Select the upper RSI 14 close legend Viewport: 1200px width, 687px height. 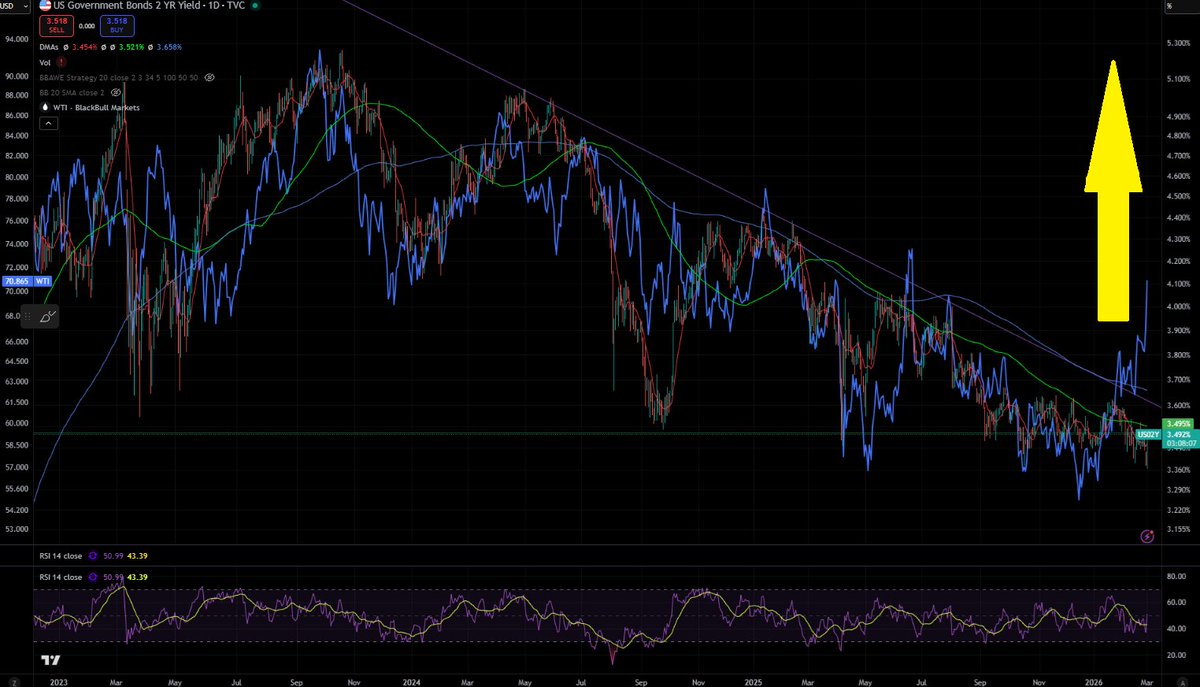(62, 556)
